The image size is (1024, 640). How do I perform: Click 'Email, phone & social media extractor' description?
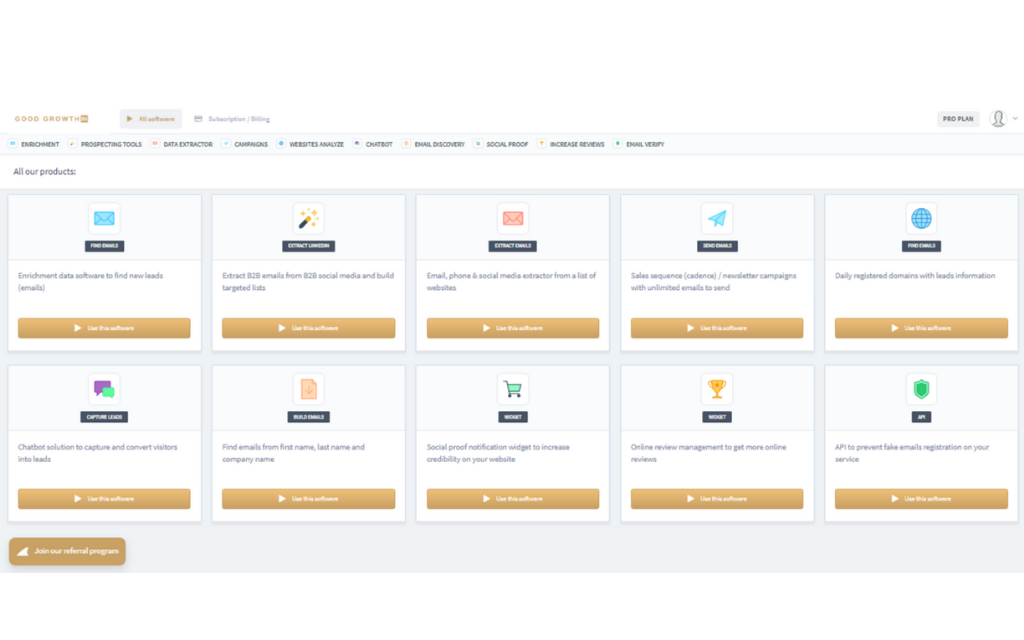(511, 281)
